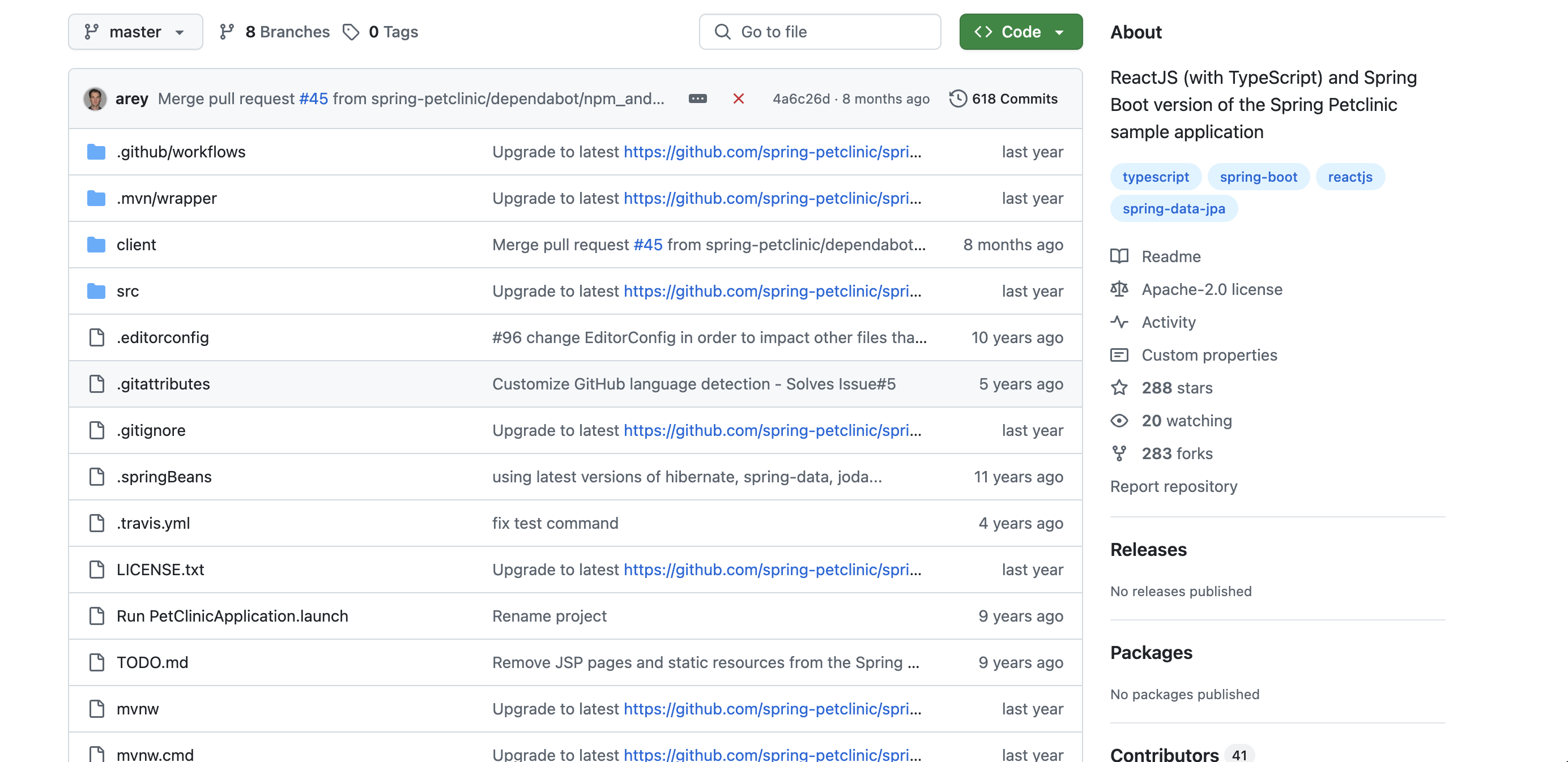Open the 618 Commits history
Viewport: 1568px width, 762px height.
[x=1003, y=99]
